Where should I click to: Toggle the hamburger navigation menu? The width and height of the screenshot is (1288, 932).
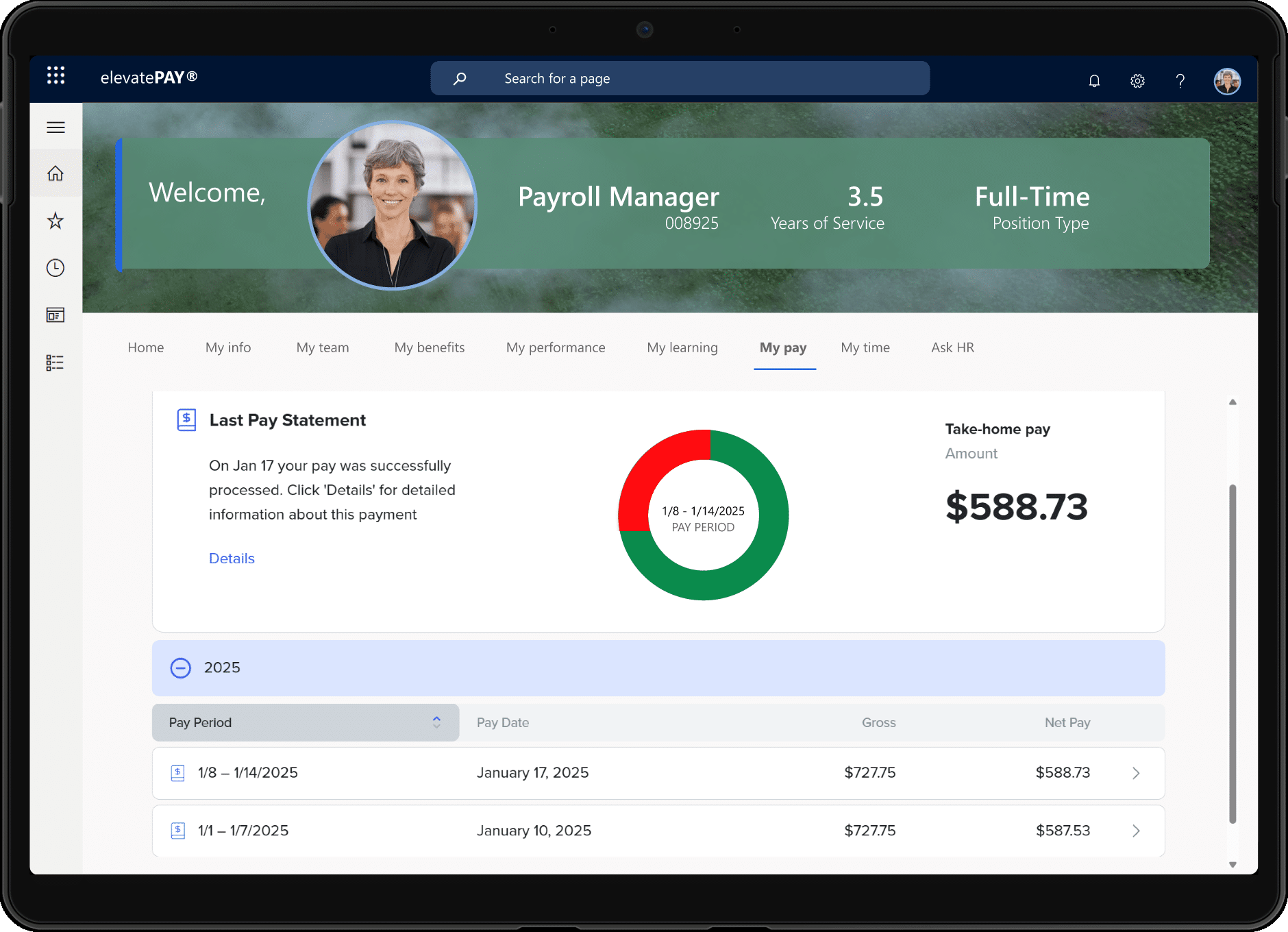pos(55,127)
